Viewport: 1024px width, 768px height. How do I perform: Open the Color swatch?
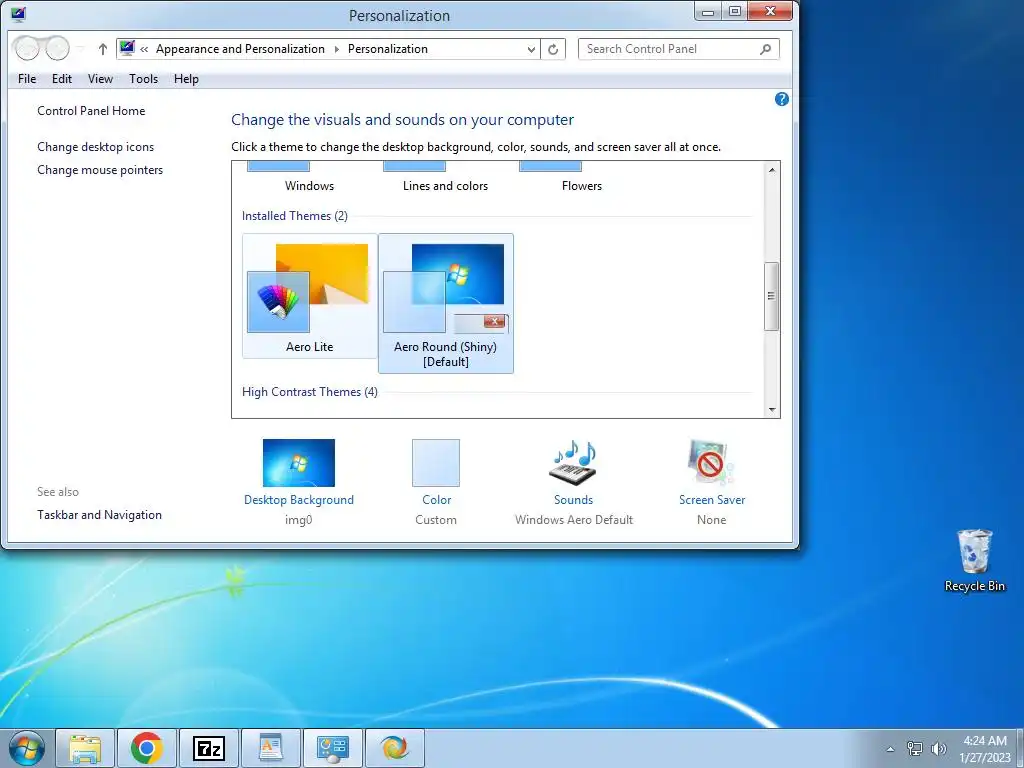click(x=436, y=462)
